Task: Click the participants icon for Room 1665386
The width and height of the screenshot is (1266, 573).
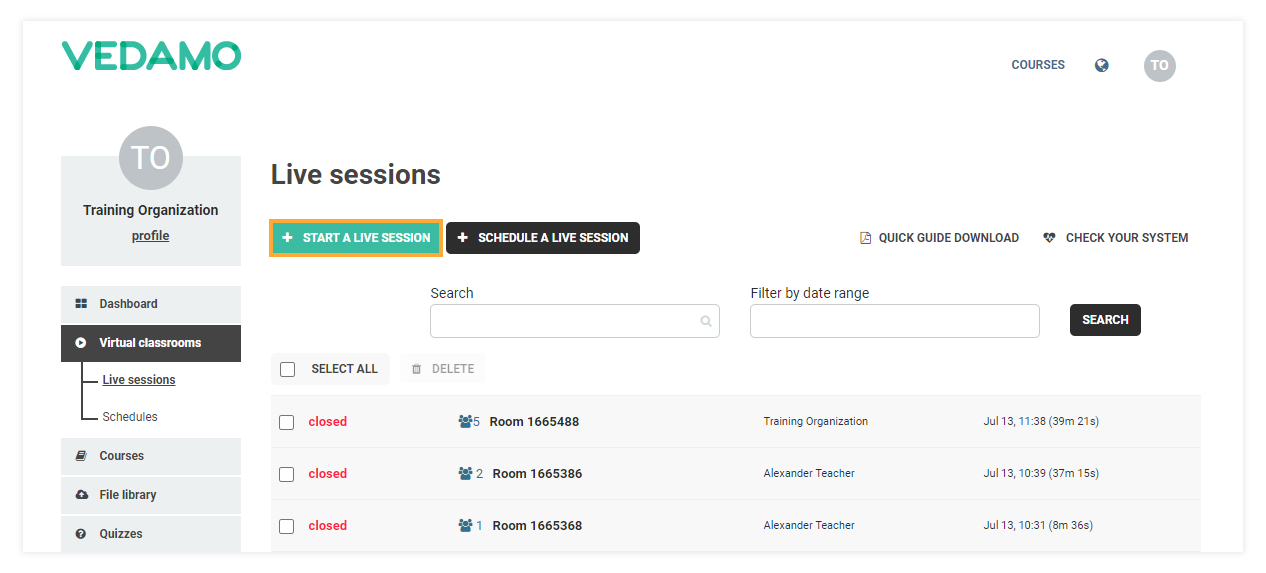Action: point(465,474)
